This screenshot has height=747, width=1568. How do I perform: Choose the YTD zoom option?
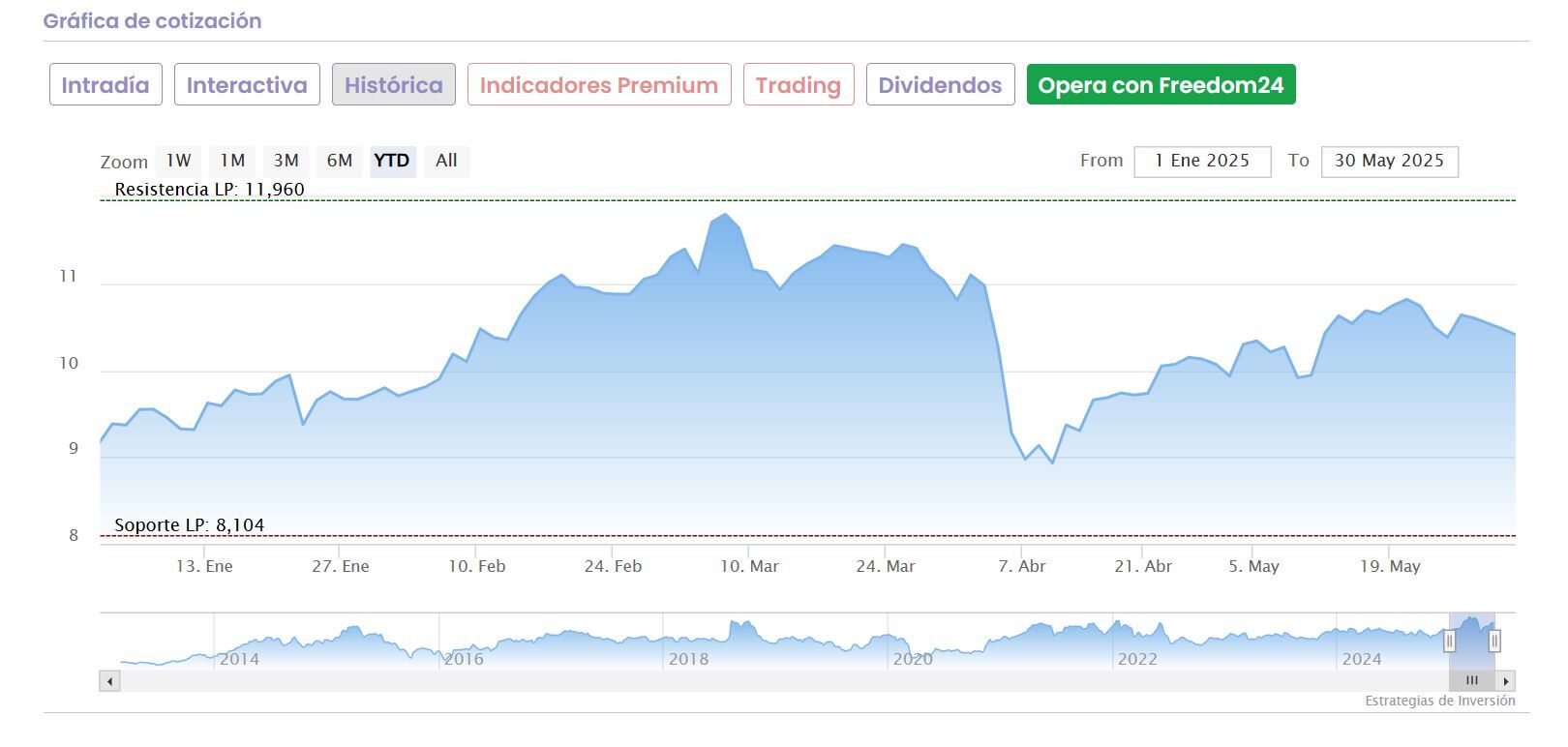click(x=392, y=161)
